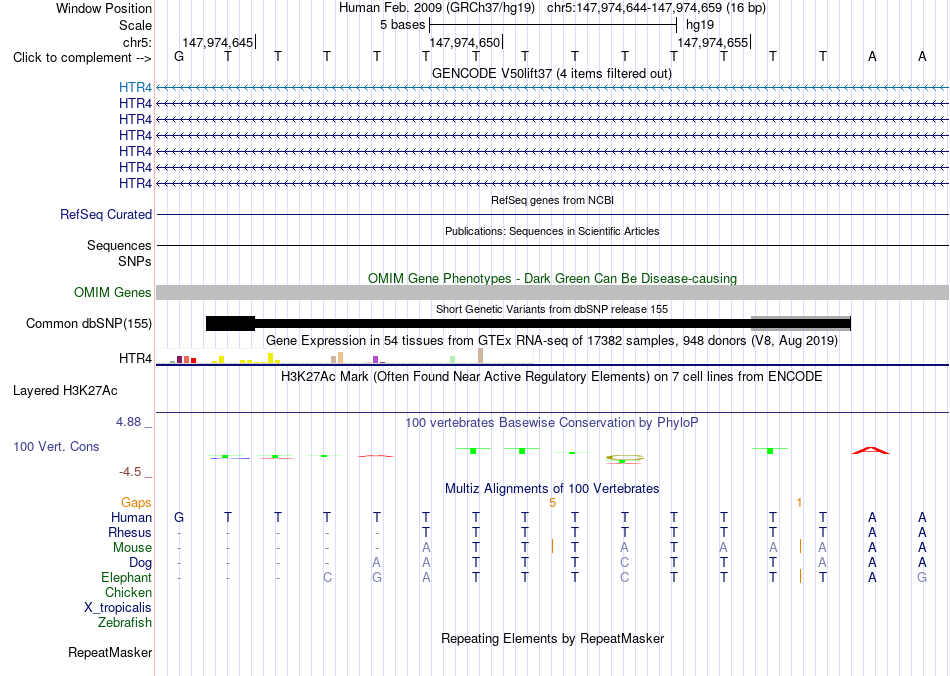Click the Layered H3K27Ac track label
This screenshot has width=950, height=676.
[x=65, y=391]
